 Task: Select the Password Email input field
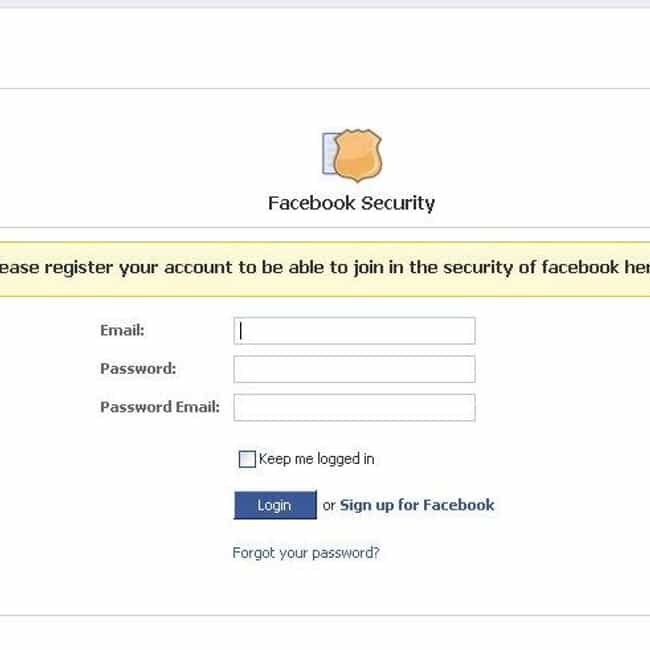coord(354,407)
